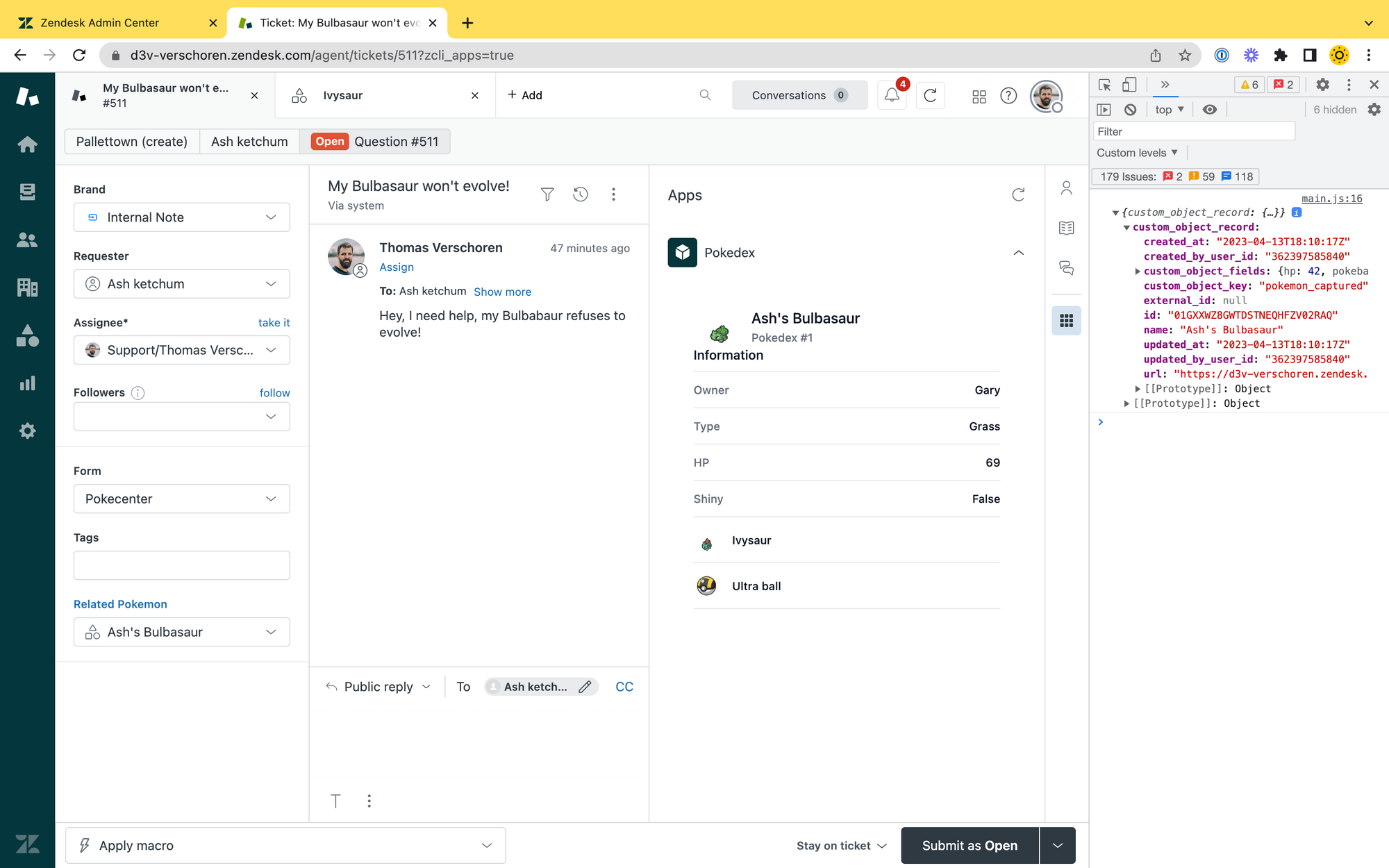Open Reporting in left navigation
Screen dimensions: 1389x868
(27, 383)
